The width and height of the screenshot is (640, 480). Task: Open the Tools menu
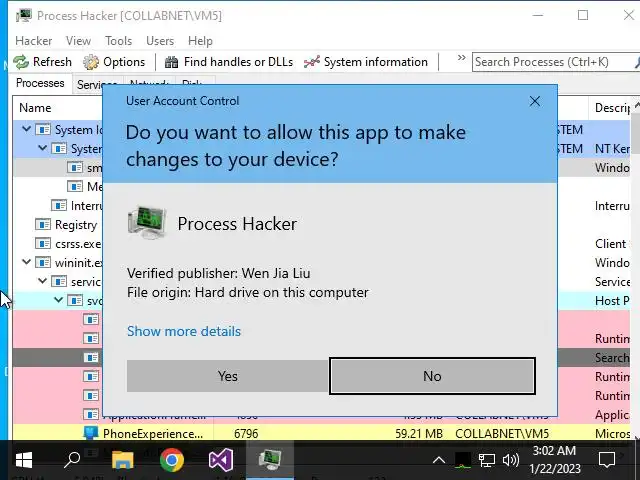coord(118,41)
